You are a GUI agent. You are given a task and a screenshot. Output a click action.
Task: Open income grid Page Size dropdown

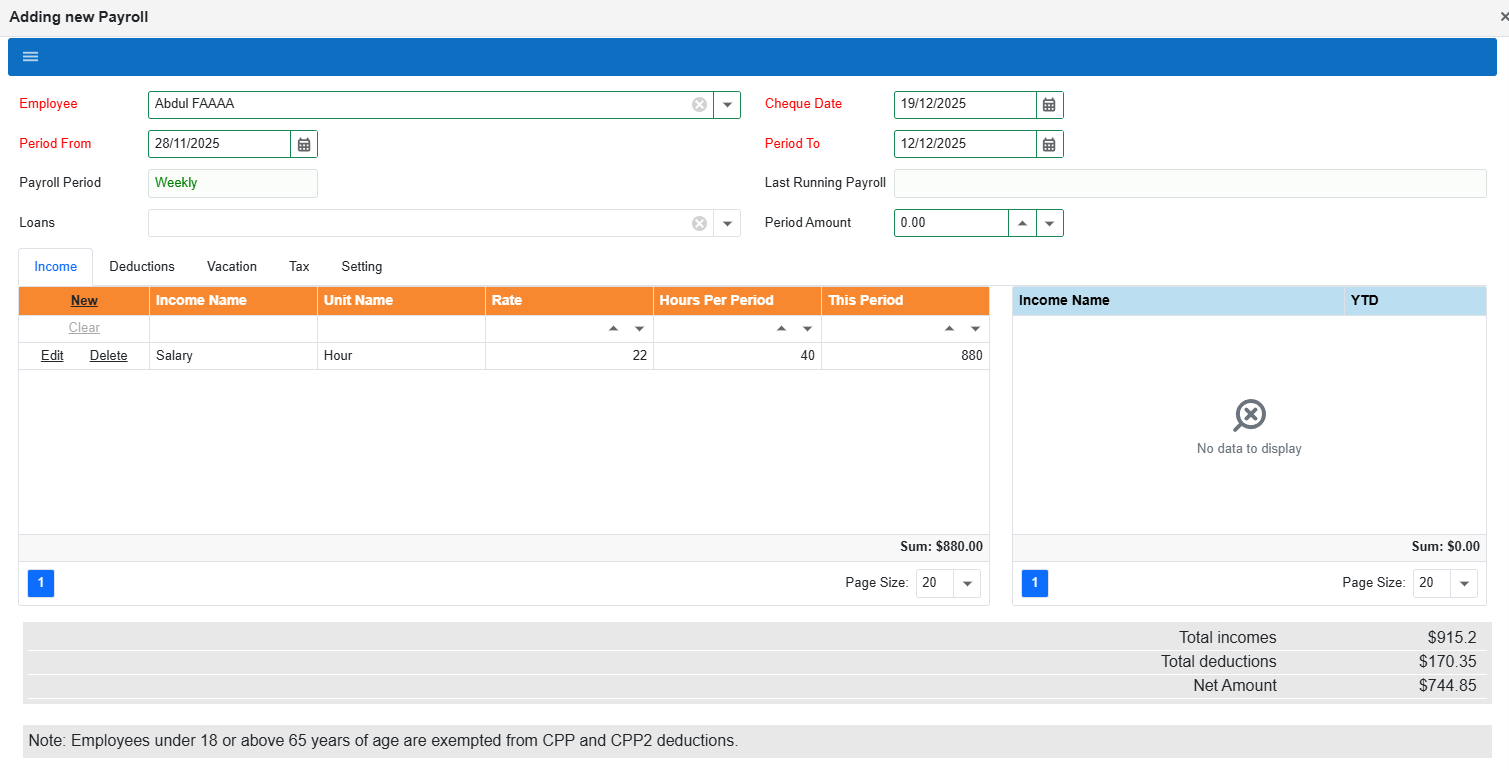tap(967, 584)
